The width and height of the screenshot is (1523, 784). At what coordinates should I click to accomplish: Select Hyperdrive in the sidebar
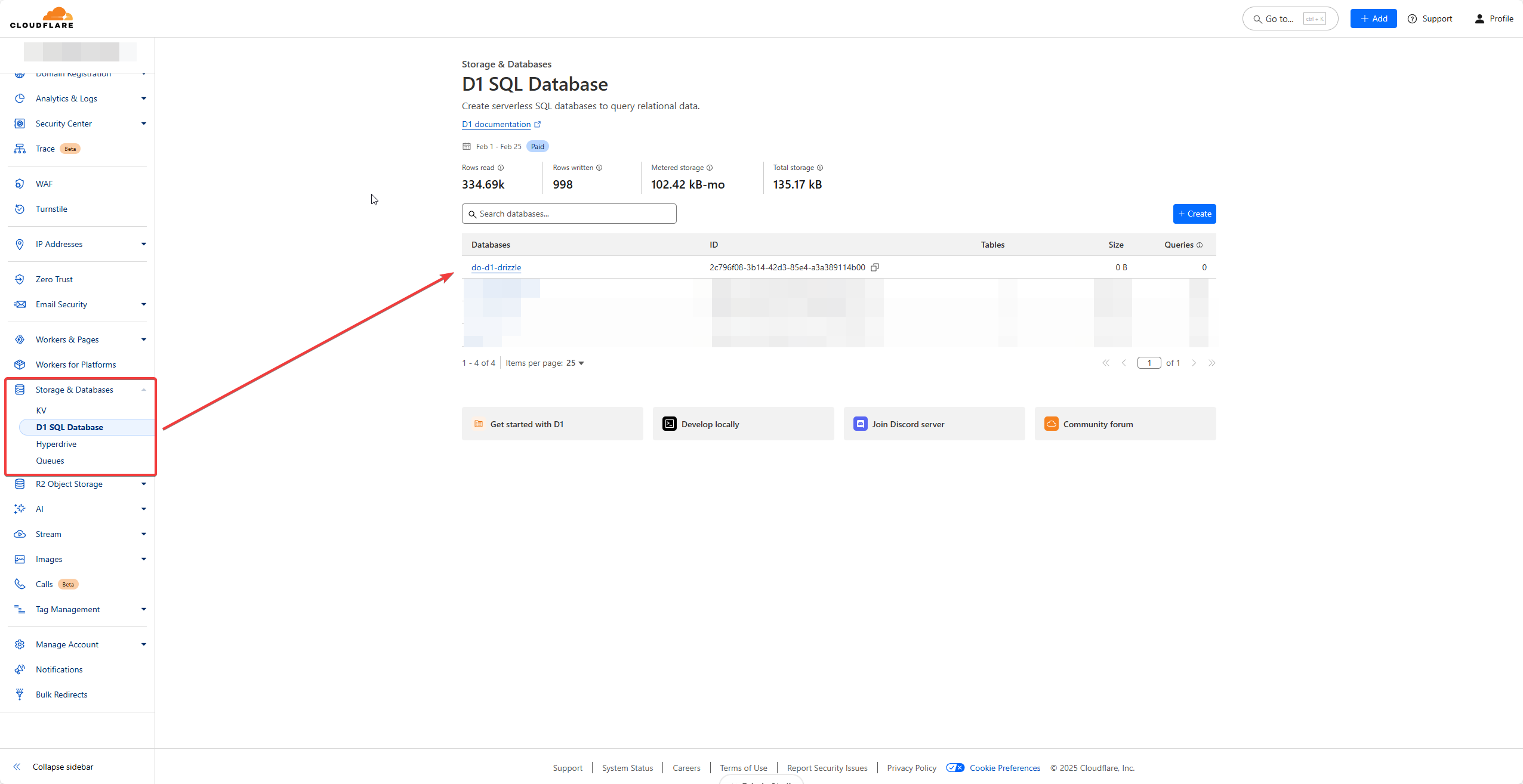(x=56, y=444)
